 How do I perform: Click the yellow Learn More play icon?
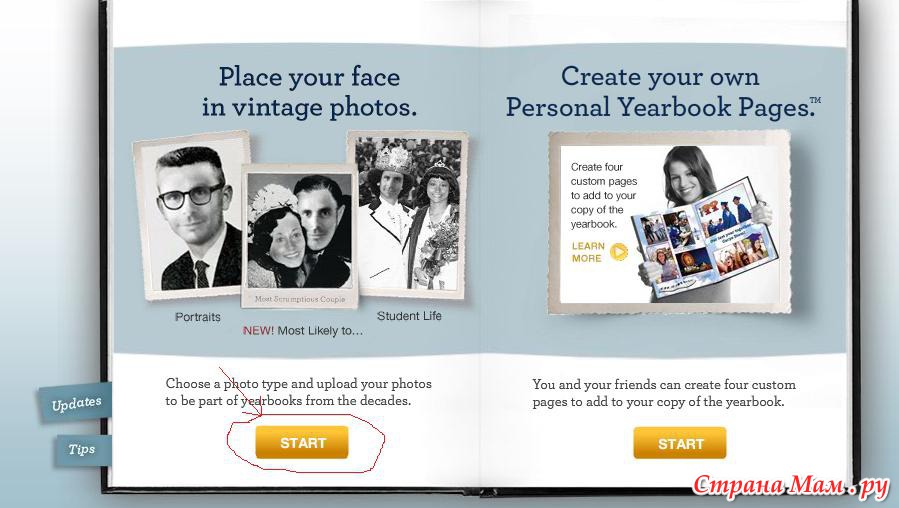[x=619, y=251]
